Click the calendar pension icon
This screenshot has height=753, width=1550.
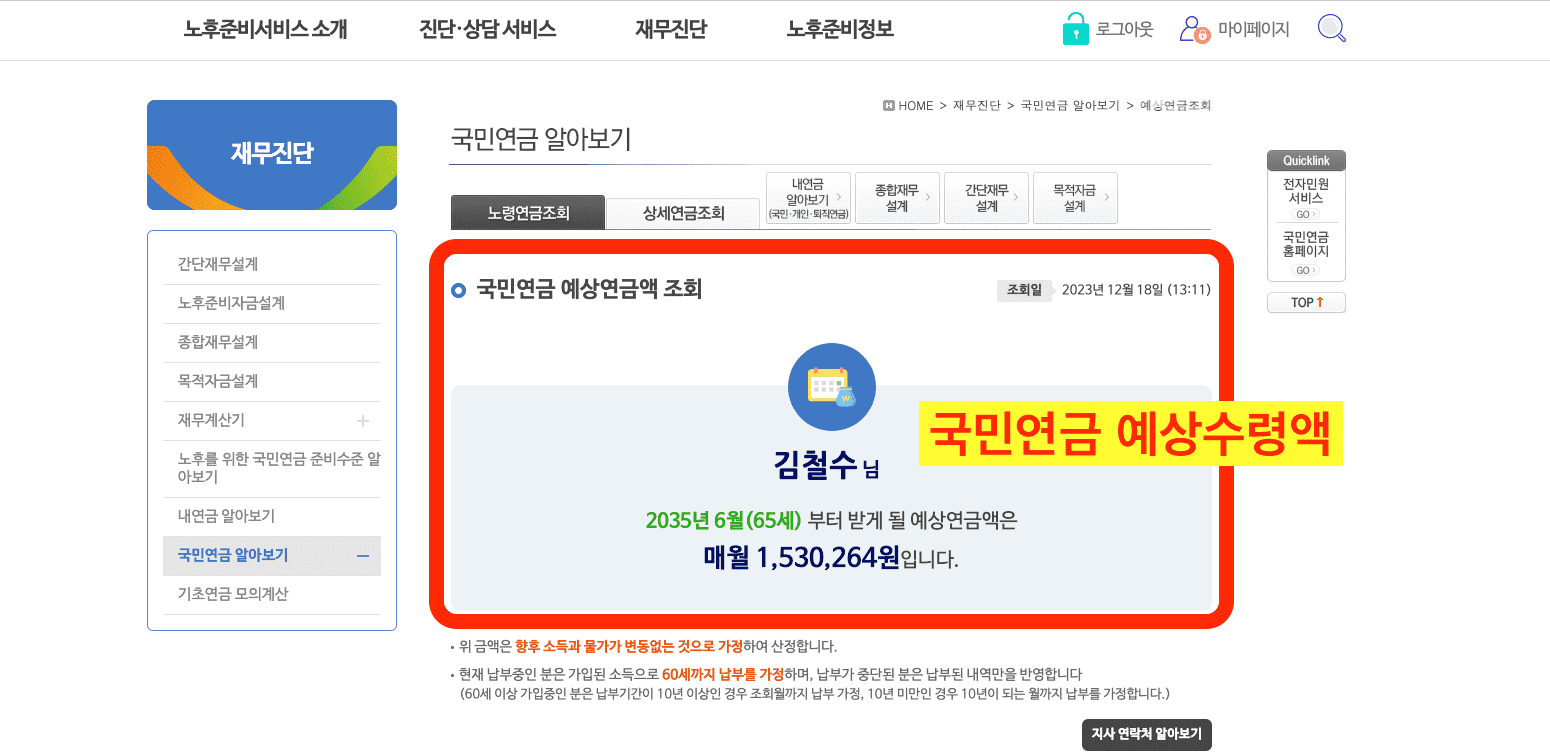832,387
